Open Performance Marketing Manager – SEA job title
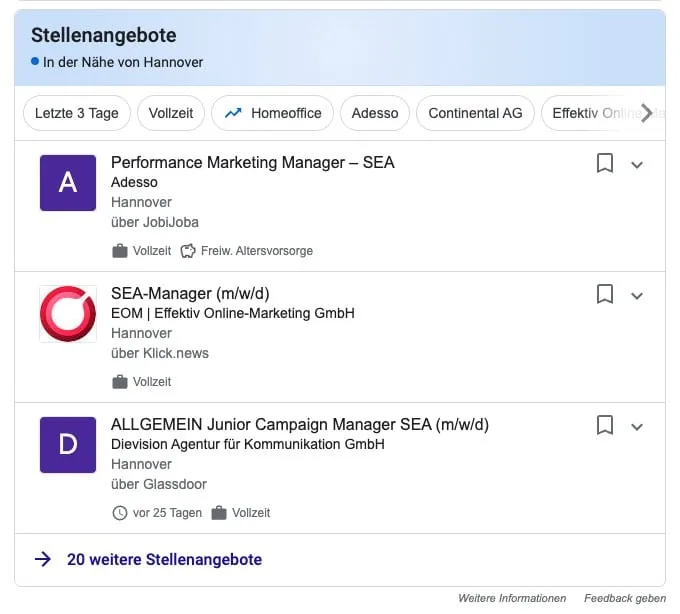Viewport: 680px width, 614px height. pos(253,163)
